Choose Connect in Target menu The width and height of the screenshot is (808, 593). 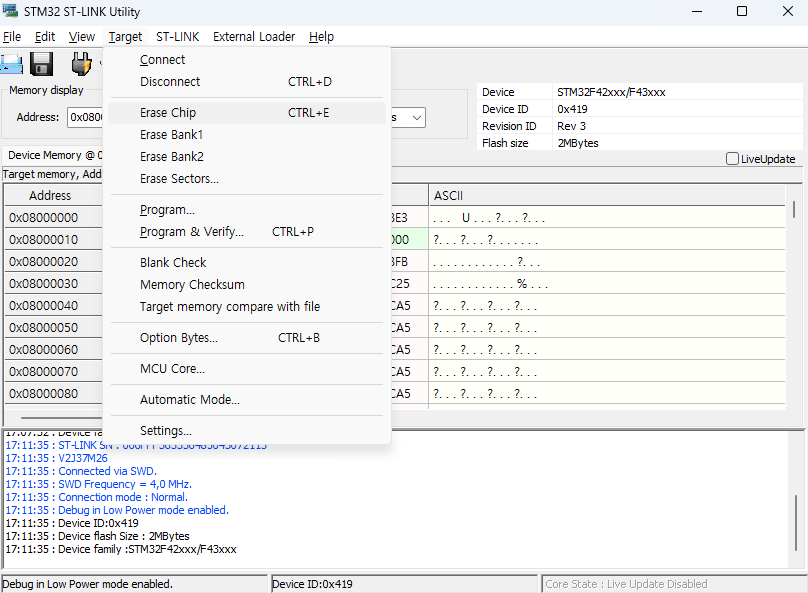(x=247, y=60)
